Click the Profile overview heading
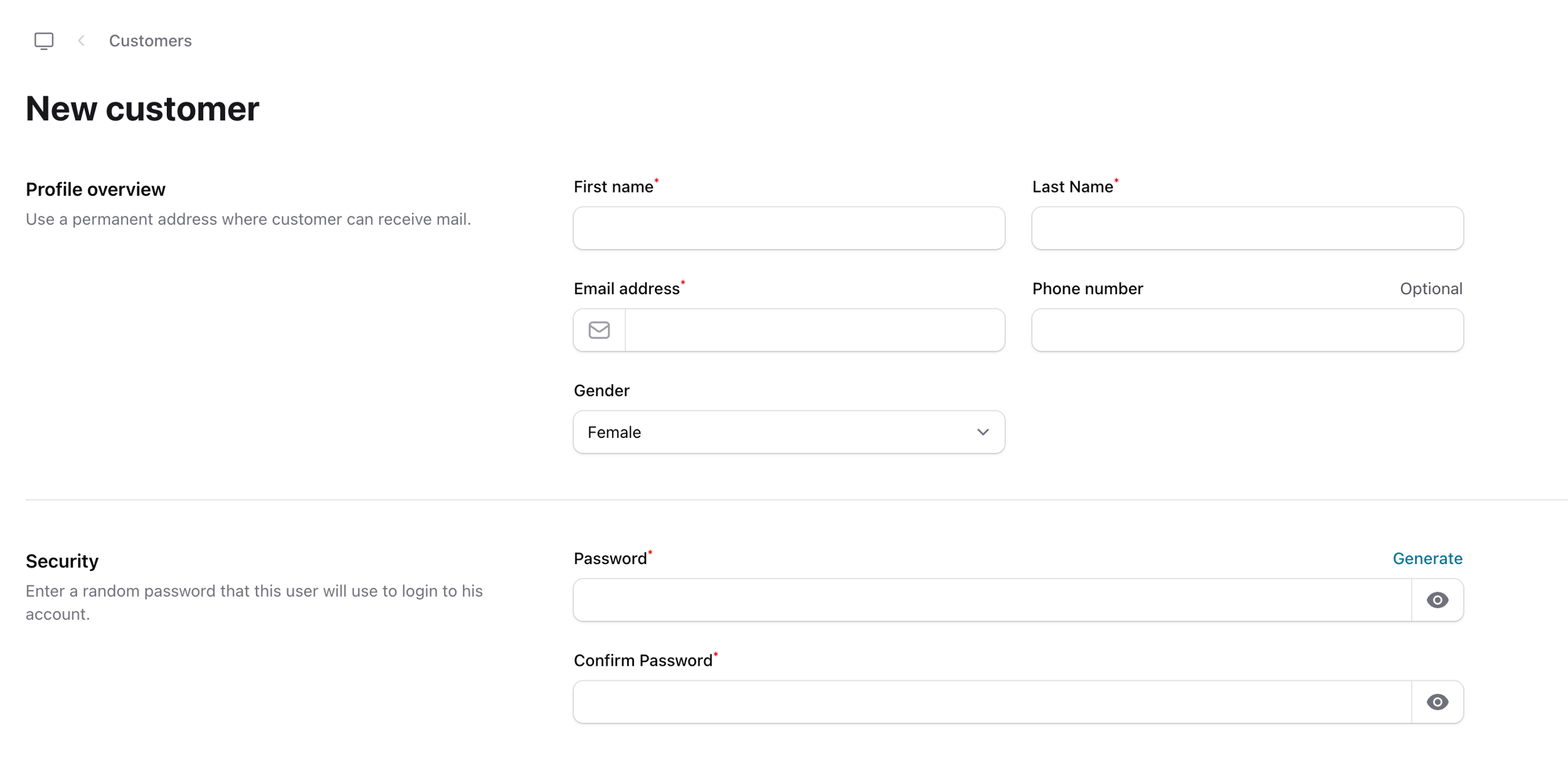 pos(95,189)
